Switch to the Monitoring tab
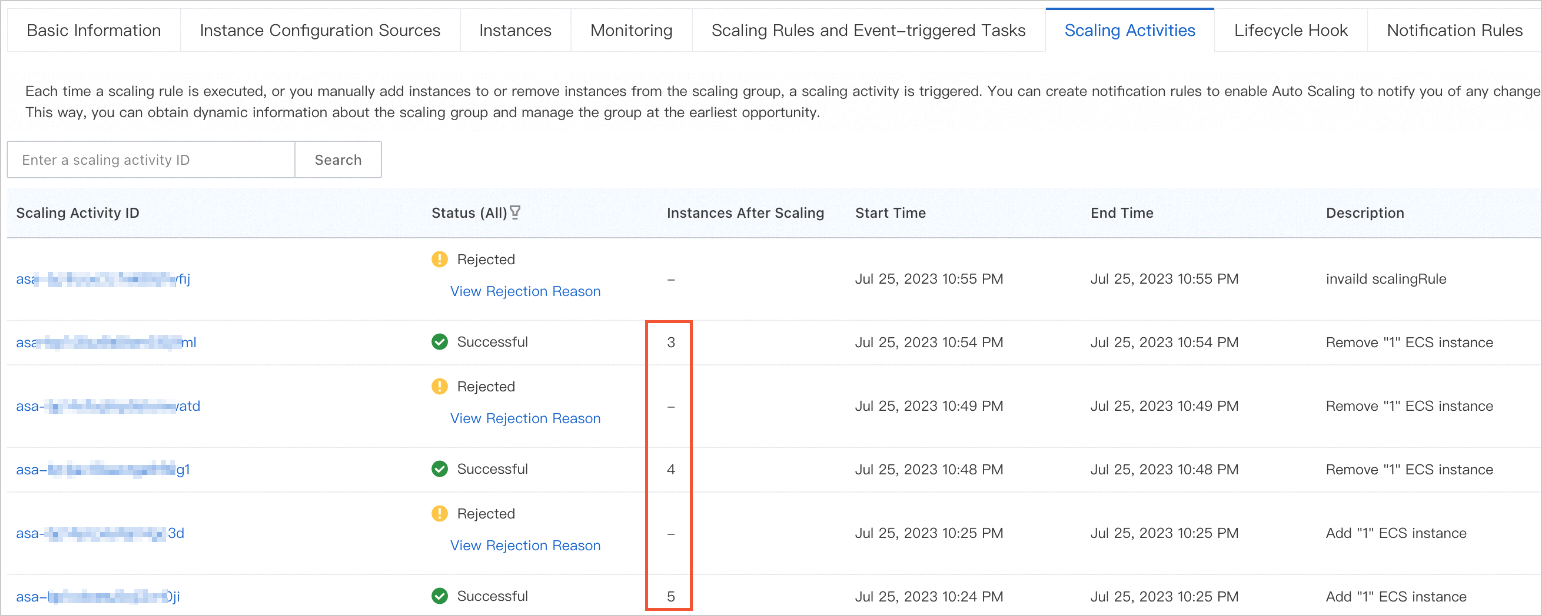Image resolution: width=1542 pixels, height=616 pixels. coord(631,30)
